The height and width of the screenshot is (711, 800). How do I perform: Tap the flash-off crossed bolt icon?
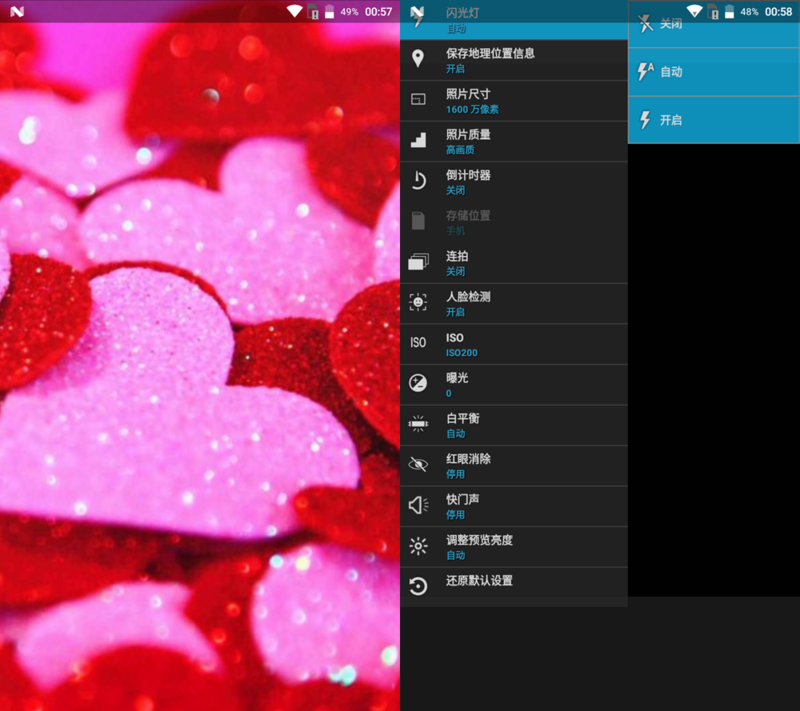[x=645, y=23]
